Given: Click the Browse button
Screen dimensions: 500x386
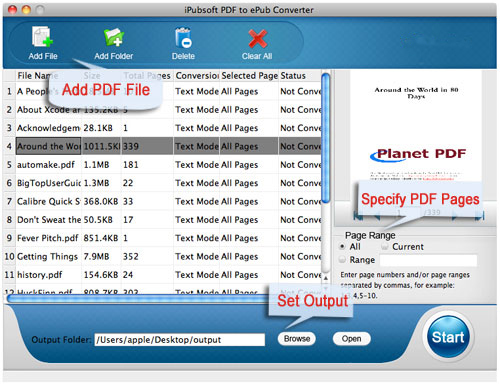Looking at the screenshot, I should pyautogui.click(x=297, y=339).
